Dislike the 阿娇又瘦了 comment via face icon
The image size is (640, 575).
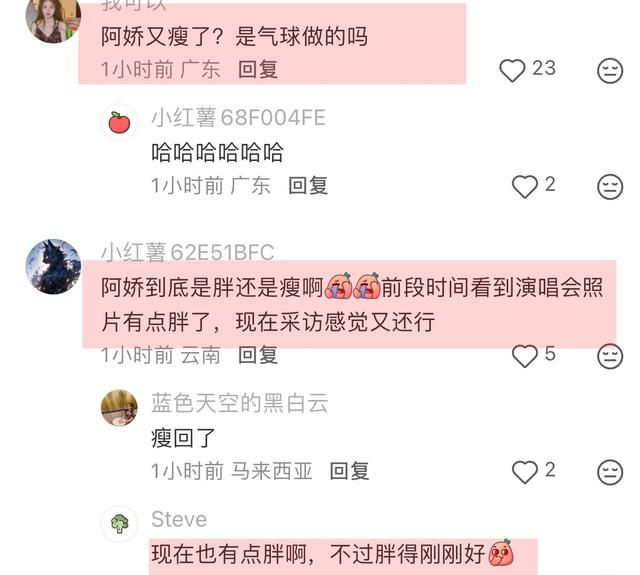pos(610,71)
